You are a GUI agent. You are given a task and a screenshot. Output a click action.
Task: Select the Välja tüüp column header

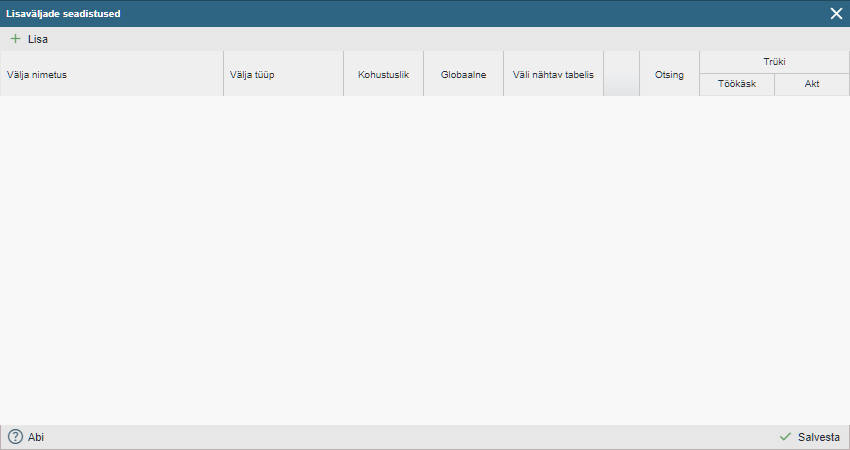tap(252, 74)
